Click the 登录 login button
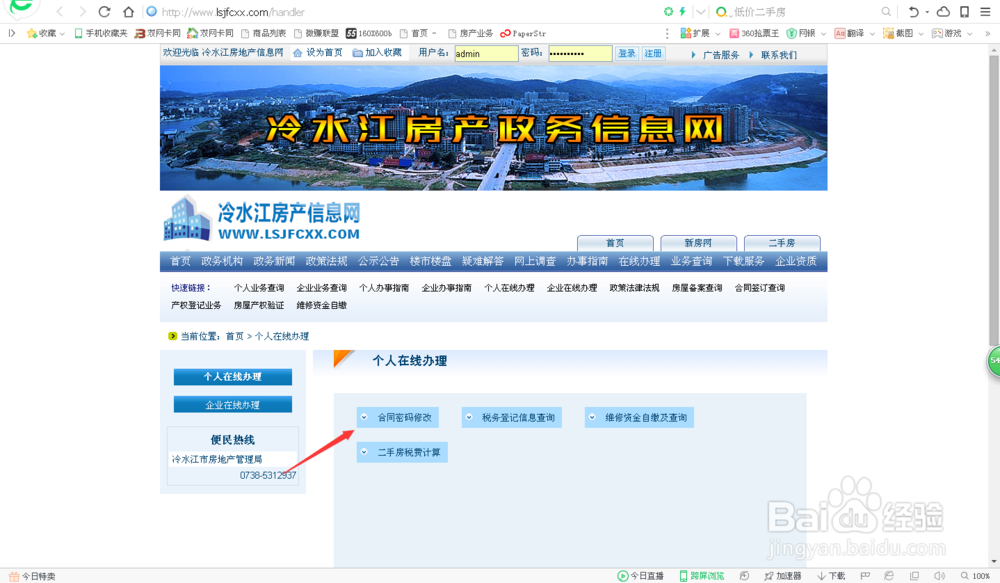The width and height of the screenshot is (1000, 583). coord(626,53)
